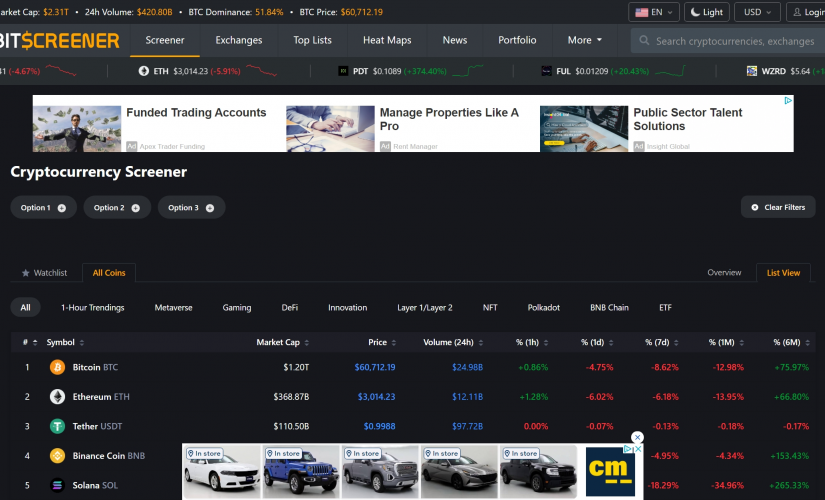This screenshot has width=825, height=500.
Task: Open the Heat Maps nav item
Action: [387, 40]
